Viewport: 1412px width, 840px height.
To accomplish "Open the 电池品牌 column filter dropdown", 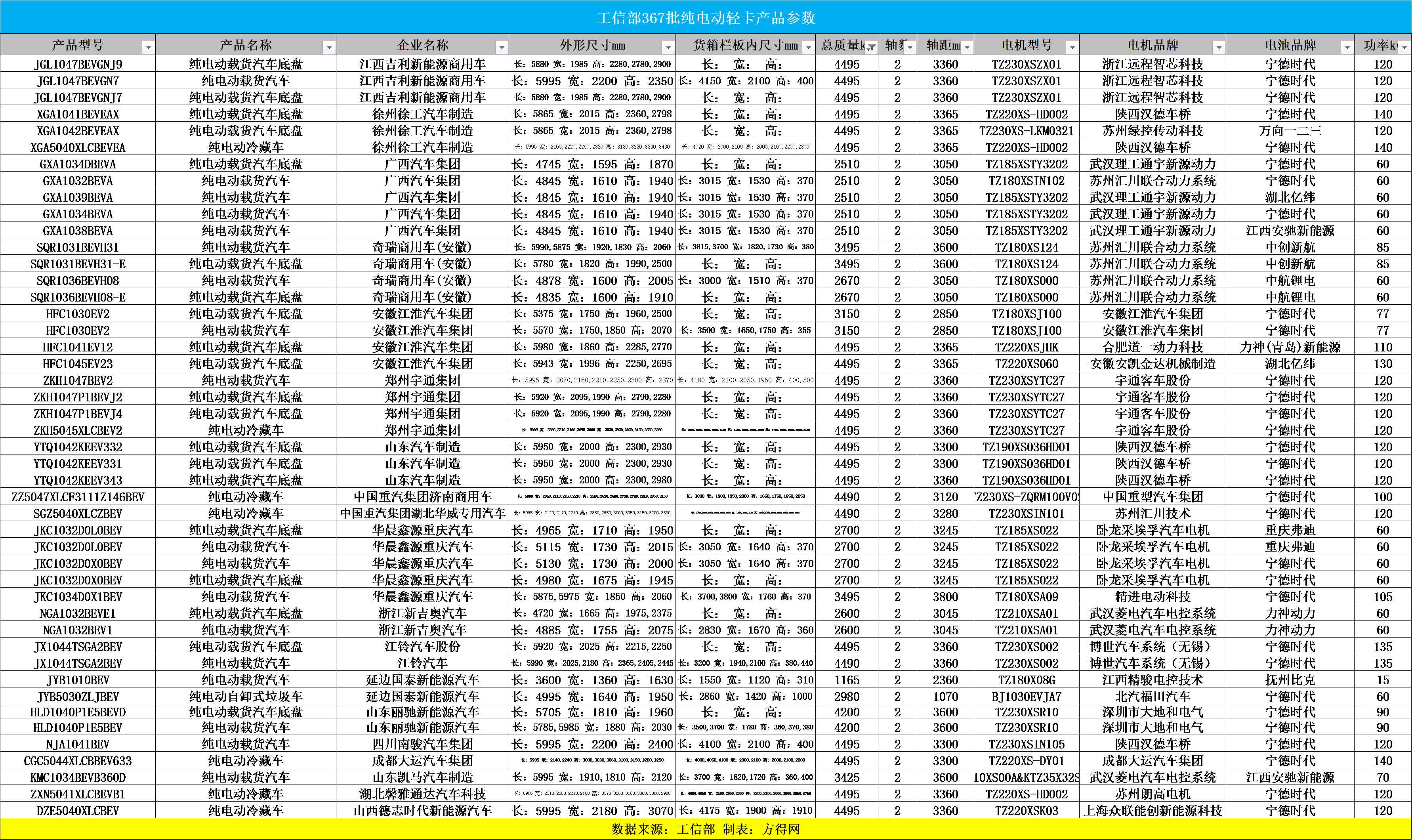I will coord(1347,48).
